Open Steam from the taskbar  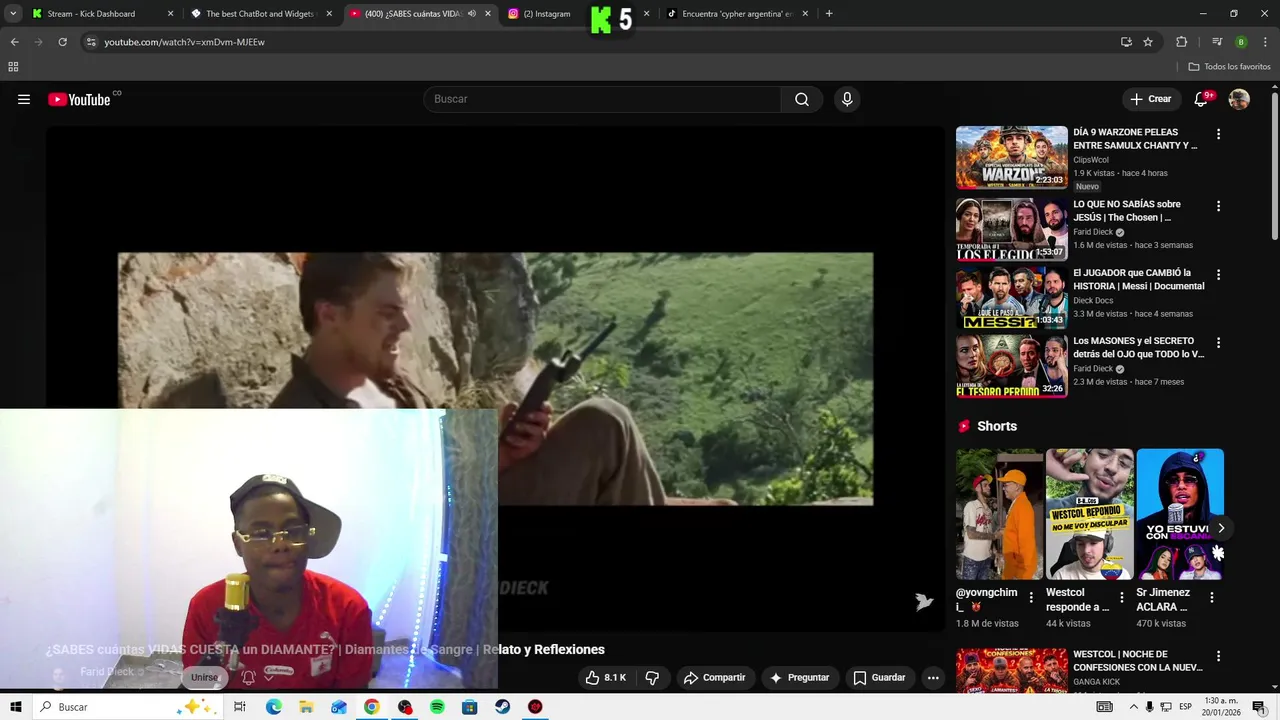tap(502, 707)
